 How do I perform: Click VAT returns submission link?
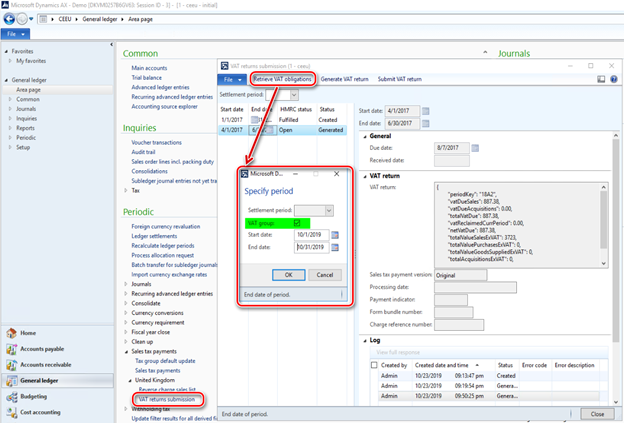tap(167, 399)
